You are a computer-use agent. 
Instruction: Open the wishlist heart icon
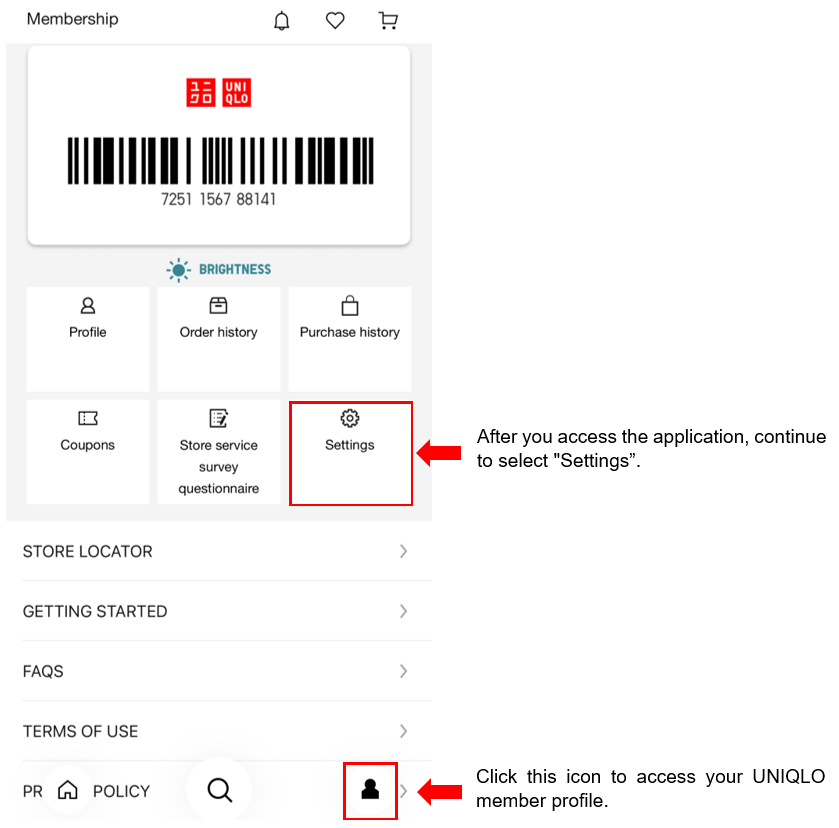[335, 21]
